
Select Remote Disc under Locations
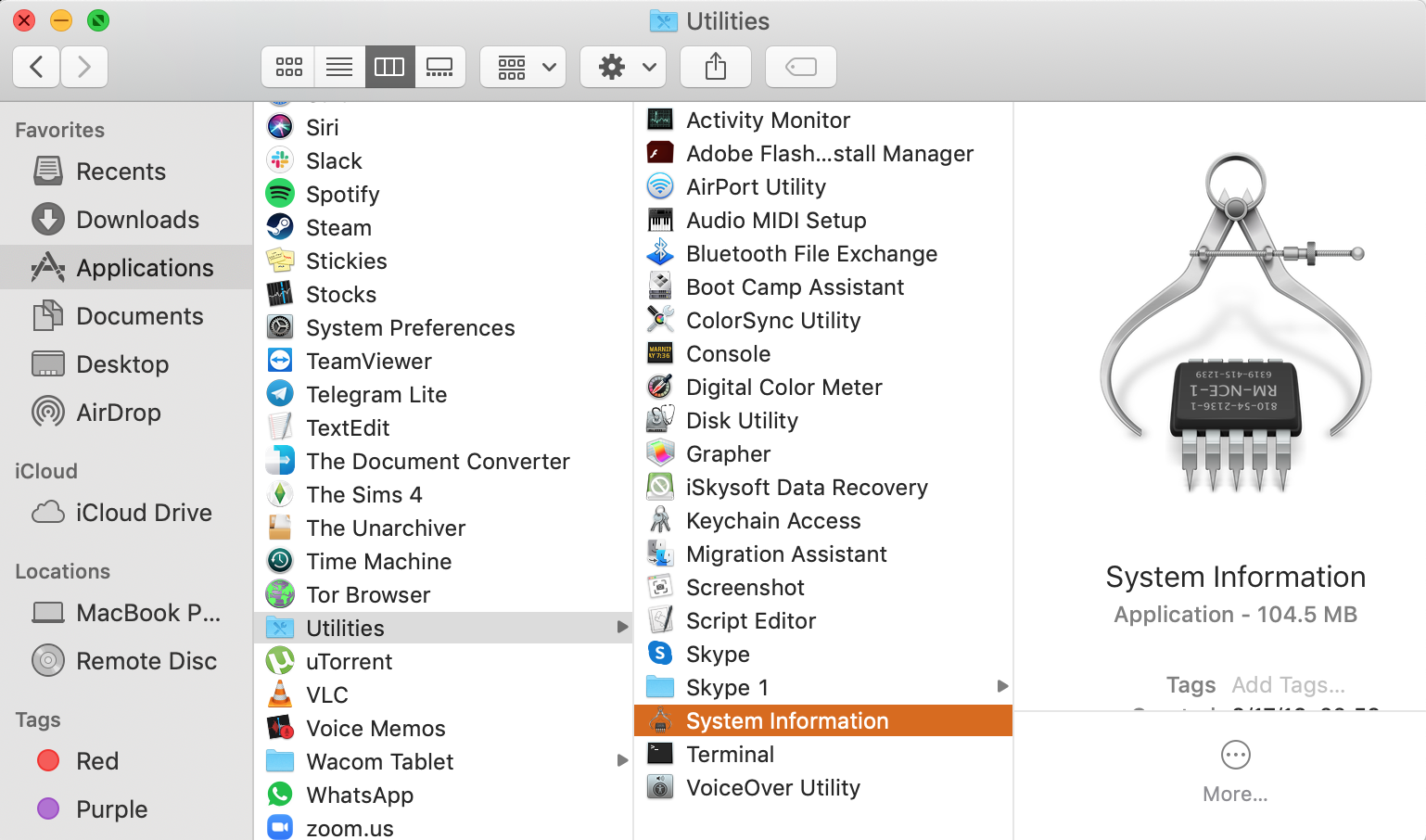(126, 661)
